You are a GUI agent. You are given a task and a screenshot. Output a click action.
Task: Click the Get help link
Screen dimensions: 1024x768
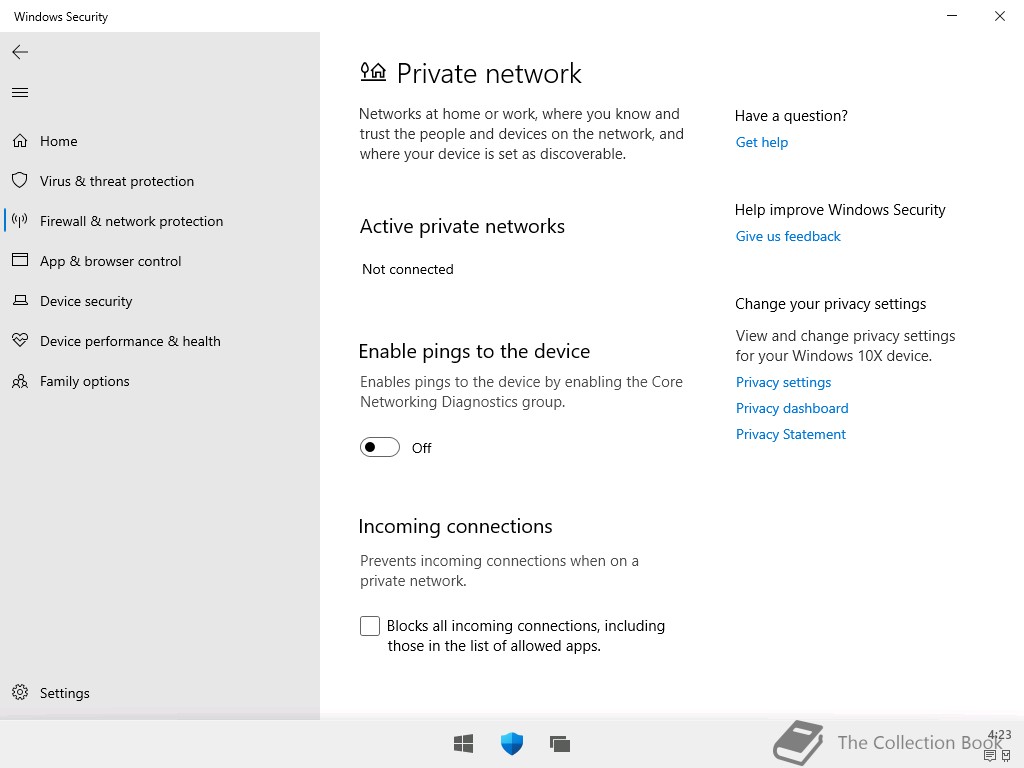click(761, 142)
